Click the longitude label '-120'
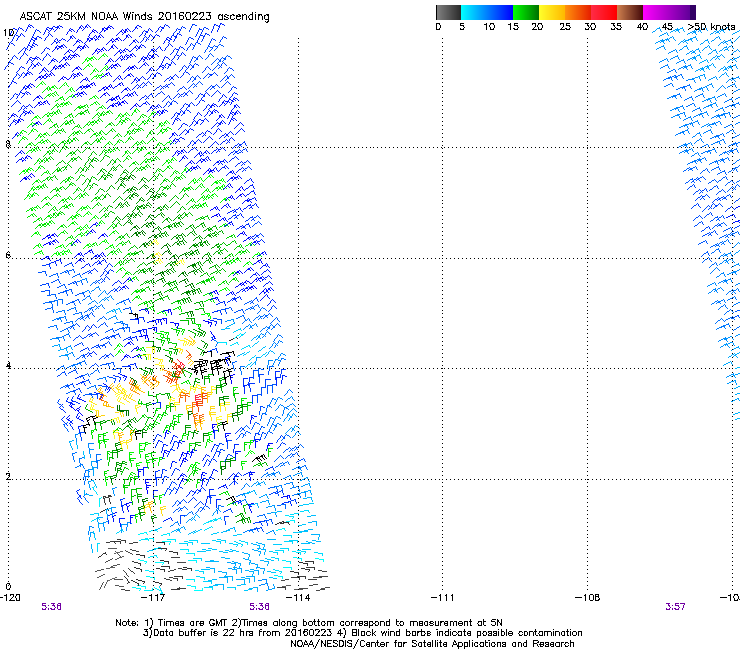This screenshot has width=740, height=650. pyautogui.click(x=11, y=598)
